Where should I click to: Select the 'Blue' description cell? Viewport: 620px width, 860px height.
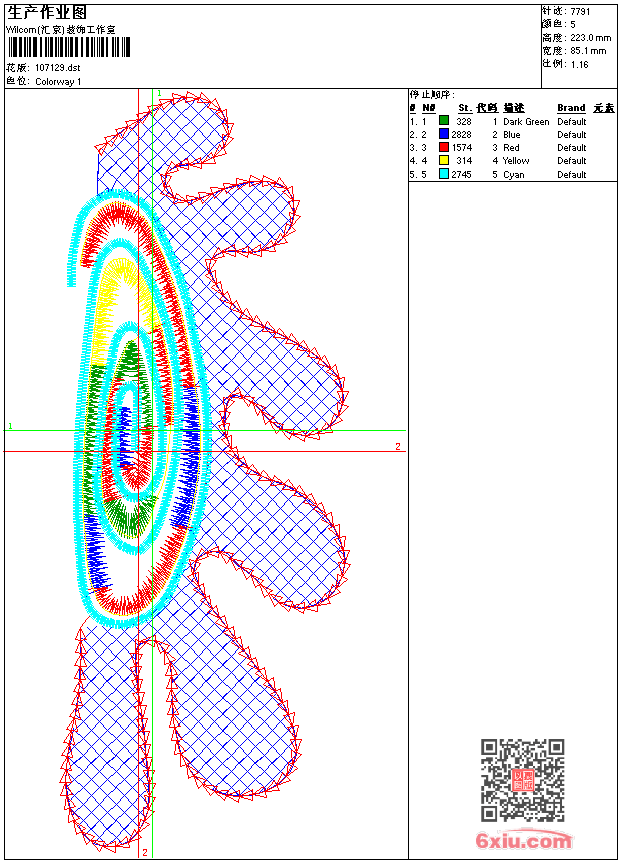[511, 134]
